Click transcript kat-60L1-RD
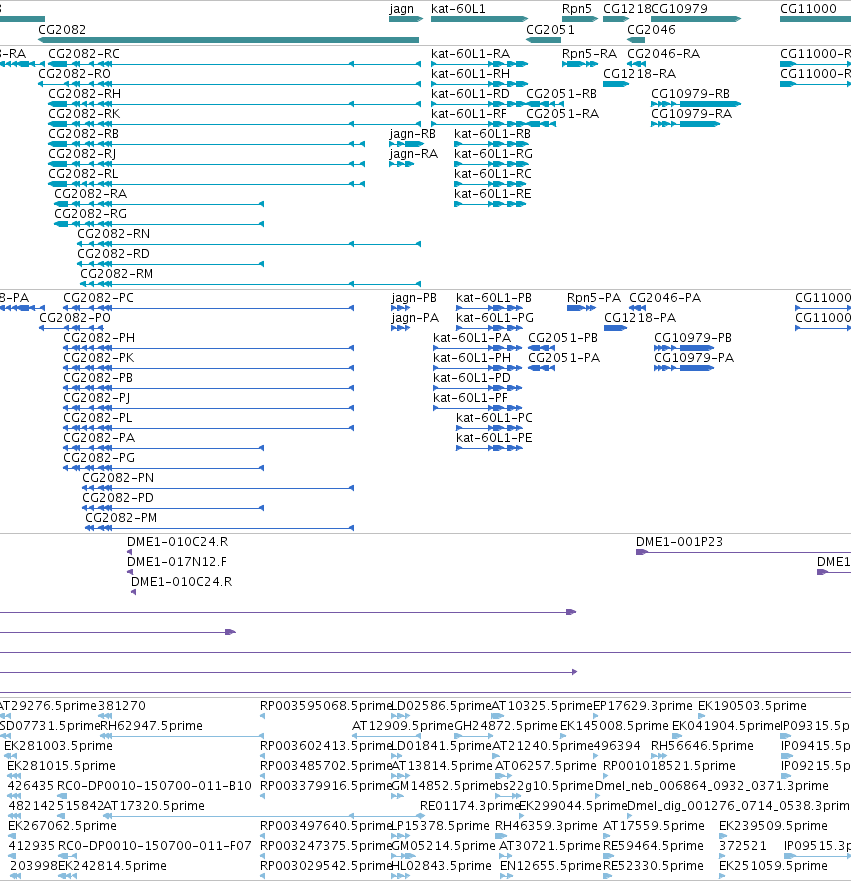This screenshot has width=851, height=881. tap(470, 94)
